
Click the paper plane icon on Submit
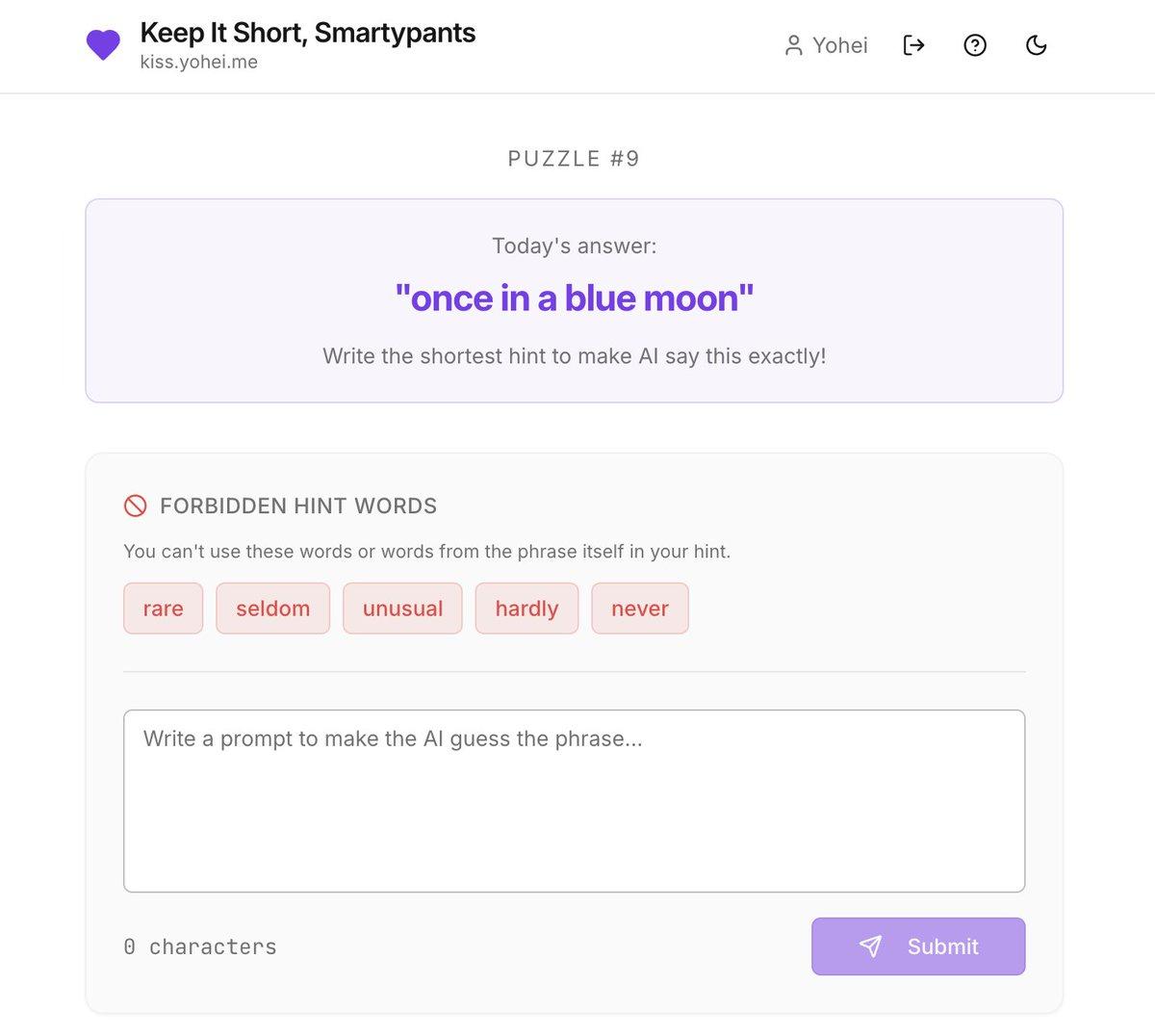point(871,946)
